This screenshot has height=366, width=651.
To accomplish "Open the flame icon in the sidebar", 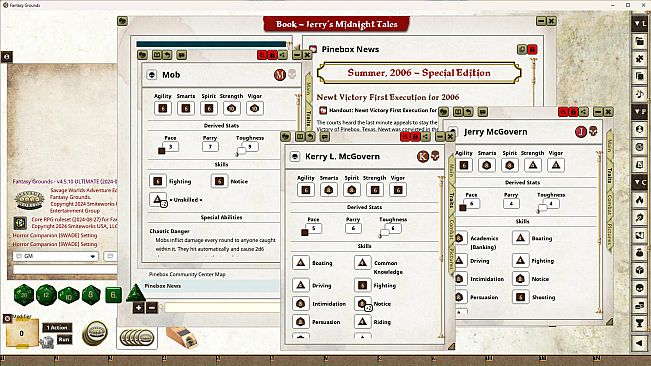I will click(x=639, y=200).
